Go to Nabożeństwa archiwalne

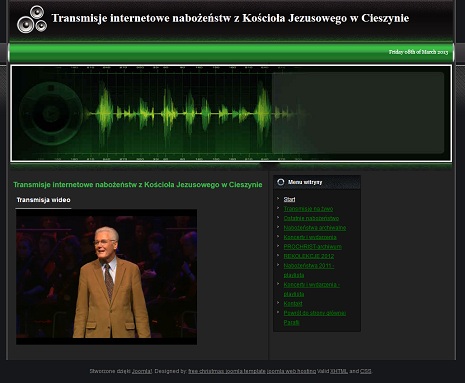point(315,228)
